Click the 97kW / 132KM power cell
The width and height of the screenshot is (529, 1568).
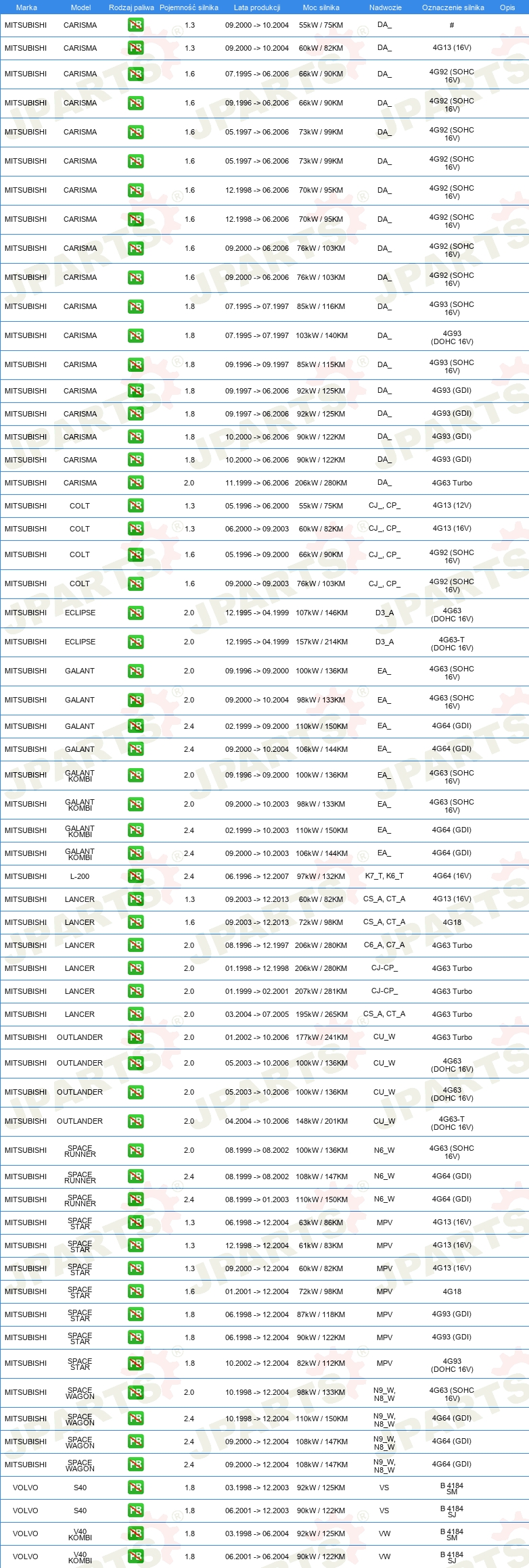coord(321,876)
